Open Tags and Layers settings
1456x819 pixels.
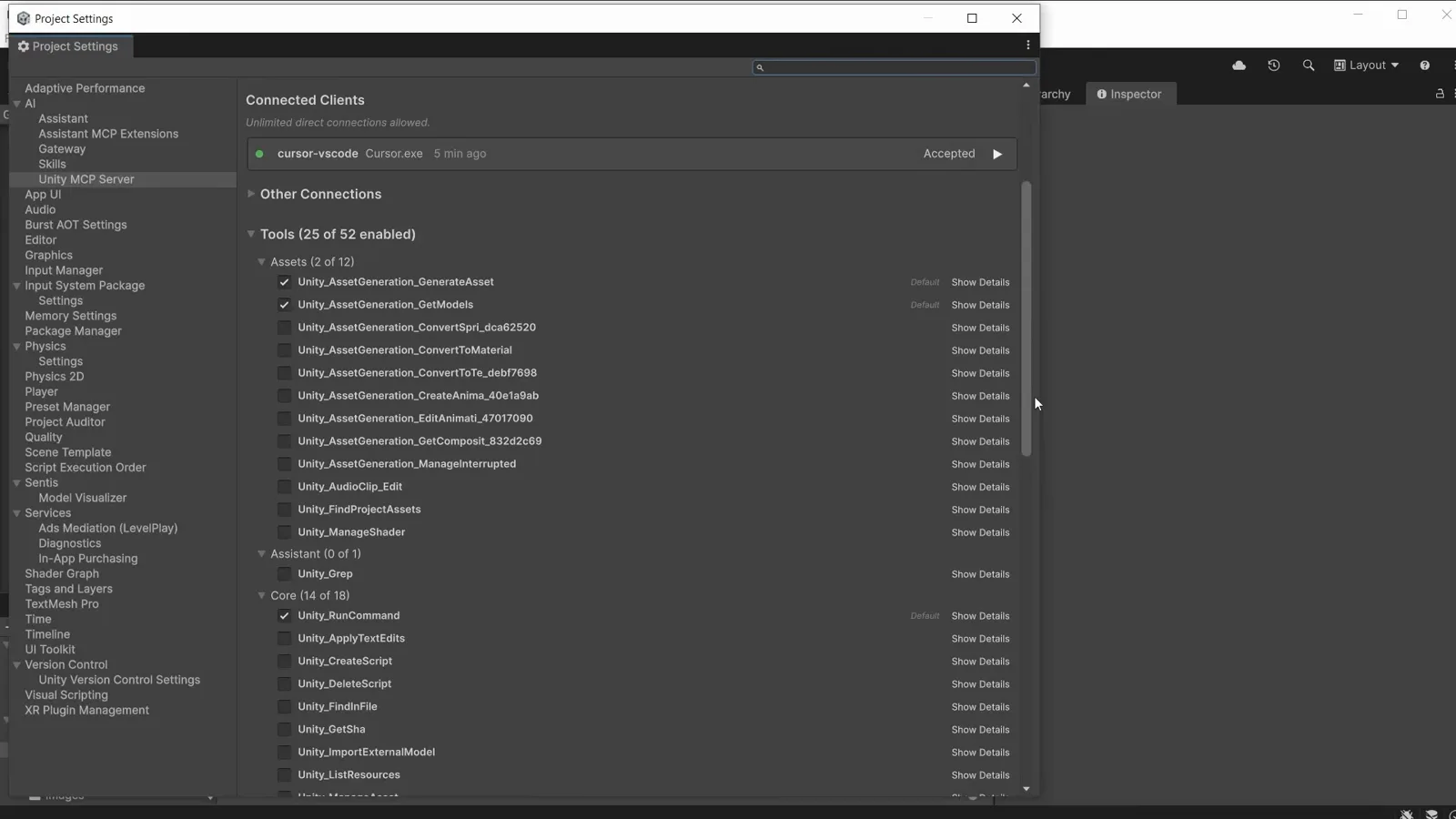click(68, 589)
